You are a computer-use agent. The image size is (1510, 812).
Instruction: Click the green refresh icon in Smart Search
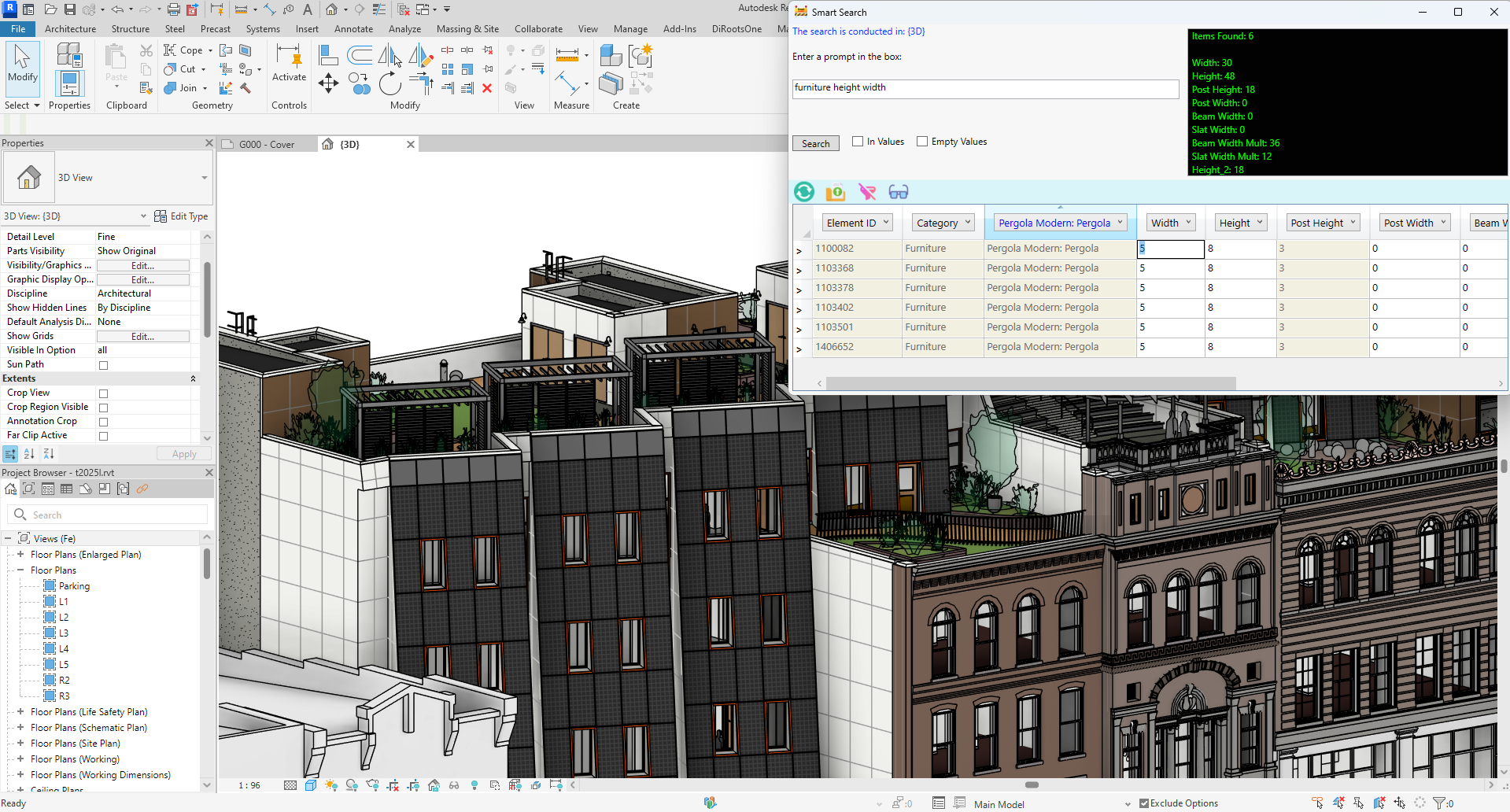click(x=804, y=192)
